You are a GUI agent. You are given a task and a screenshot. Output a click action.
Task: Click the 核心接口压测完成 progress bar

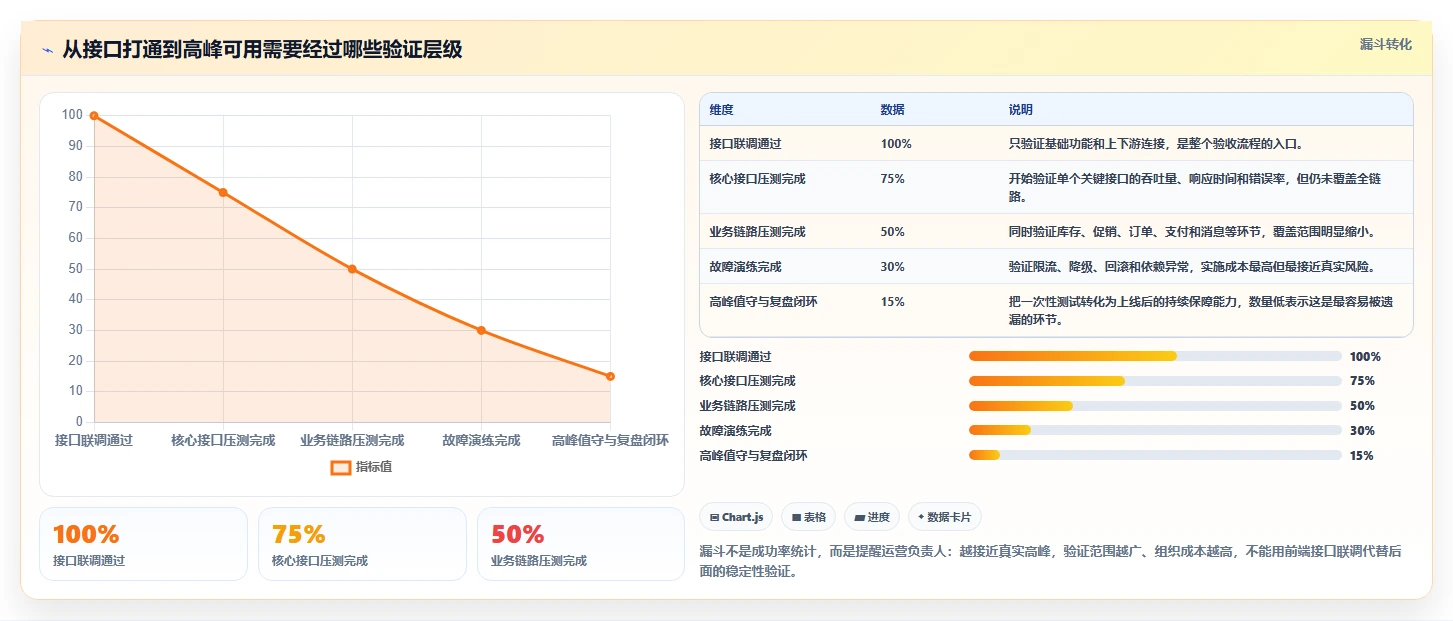tap(1155, 381)
